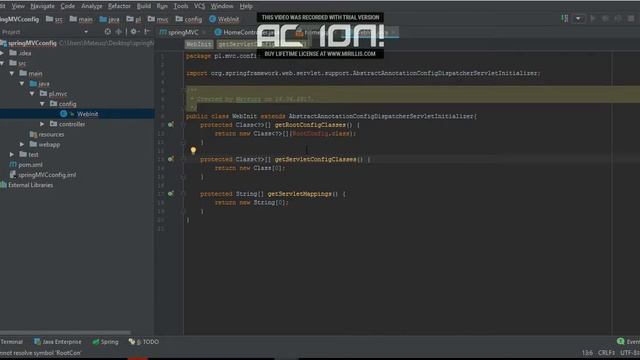Click Scroll from Source target icon
Image resolution: width=640 pixels, height=360 pixels.
click(x=107, y=32)
